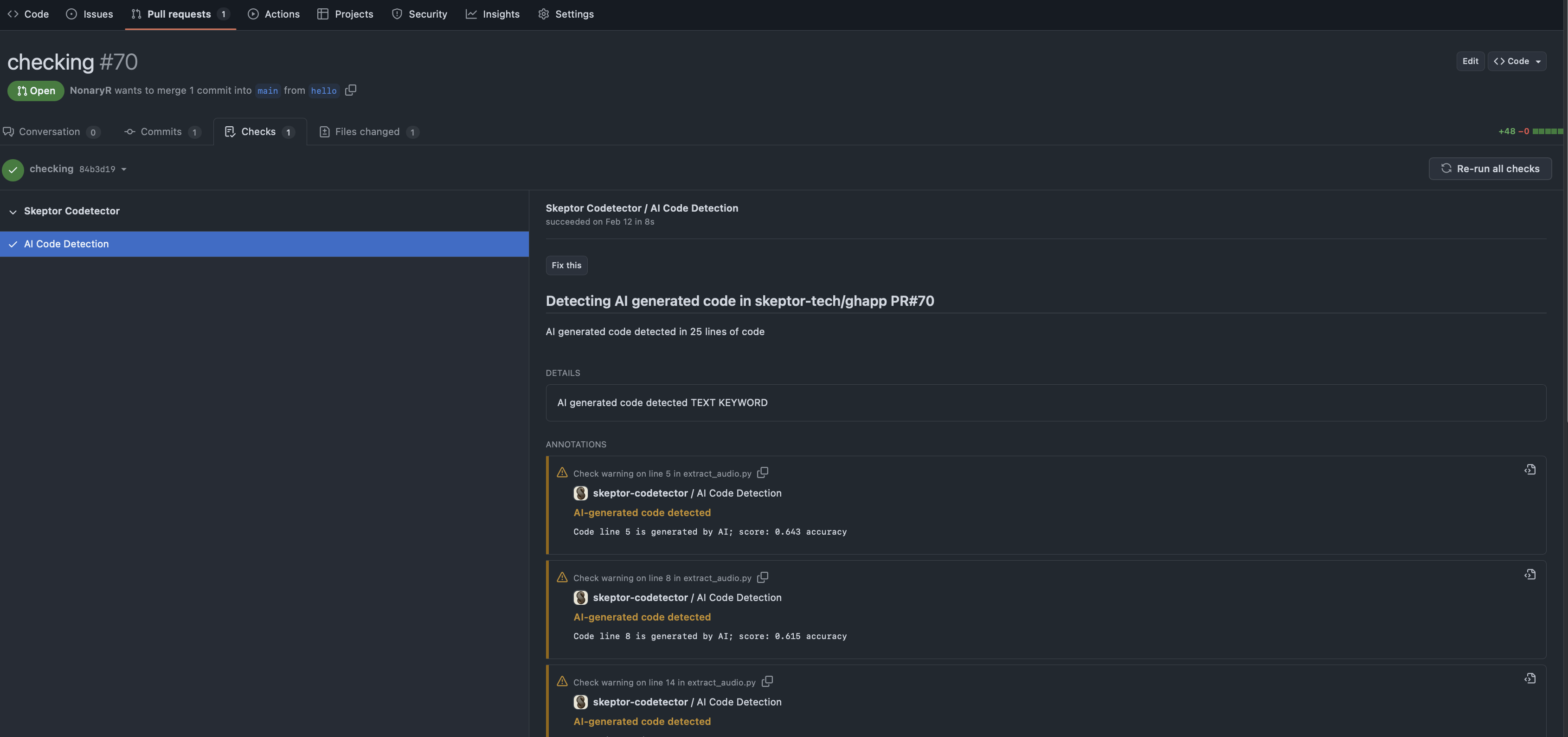Click the skeptor-codetector avatar in first annotation
Screen dimensions: 1568x737
coord(581,493)
